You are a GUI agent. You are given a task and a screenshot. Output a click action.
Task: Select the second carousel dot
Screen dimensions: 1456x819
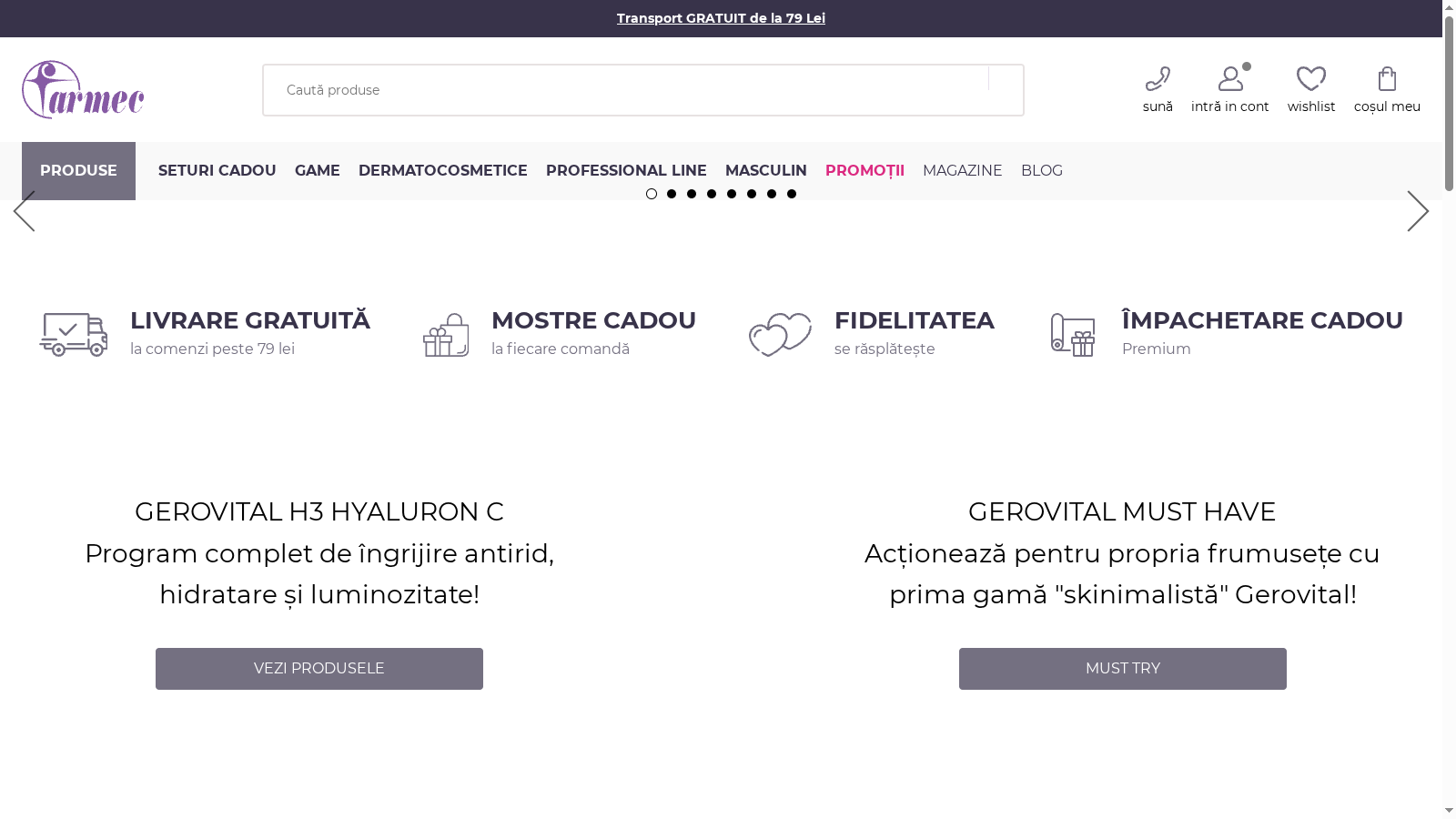click(672, 194)
